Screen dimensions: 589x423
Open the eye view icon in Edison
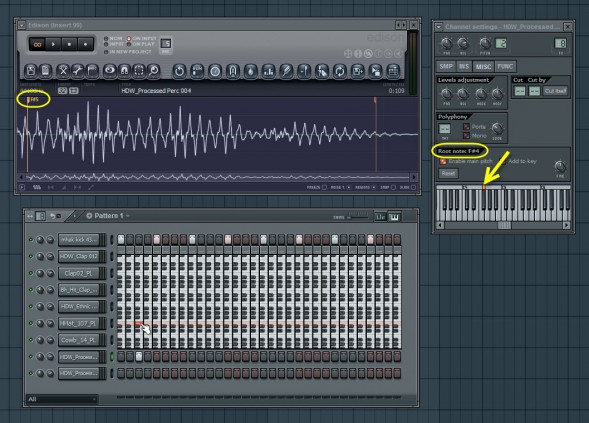click(x=110, y=71)
